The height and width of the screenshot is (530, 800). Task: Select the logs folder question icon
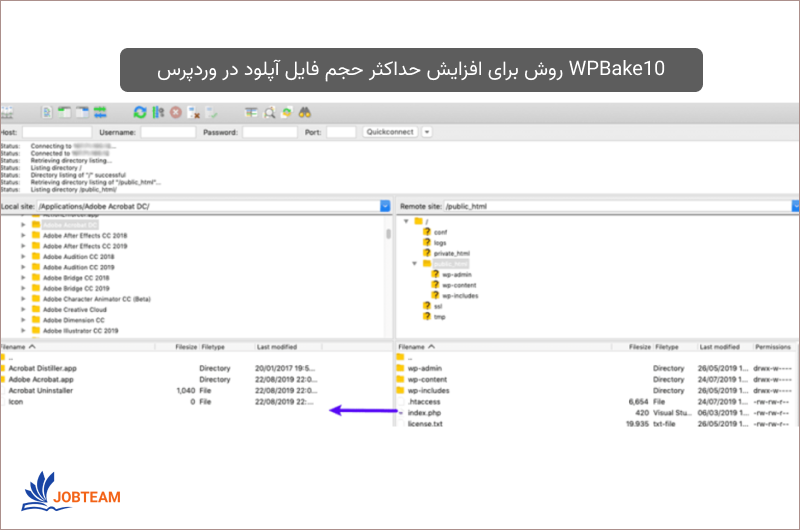tap(427, 242)
